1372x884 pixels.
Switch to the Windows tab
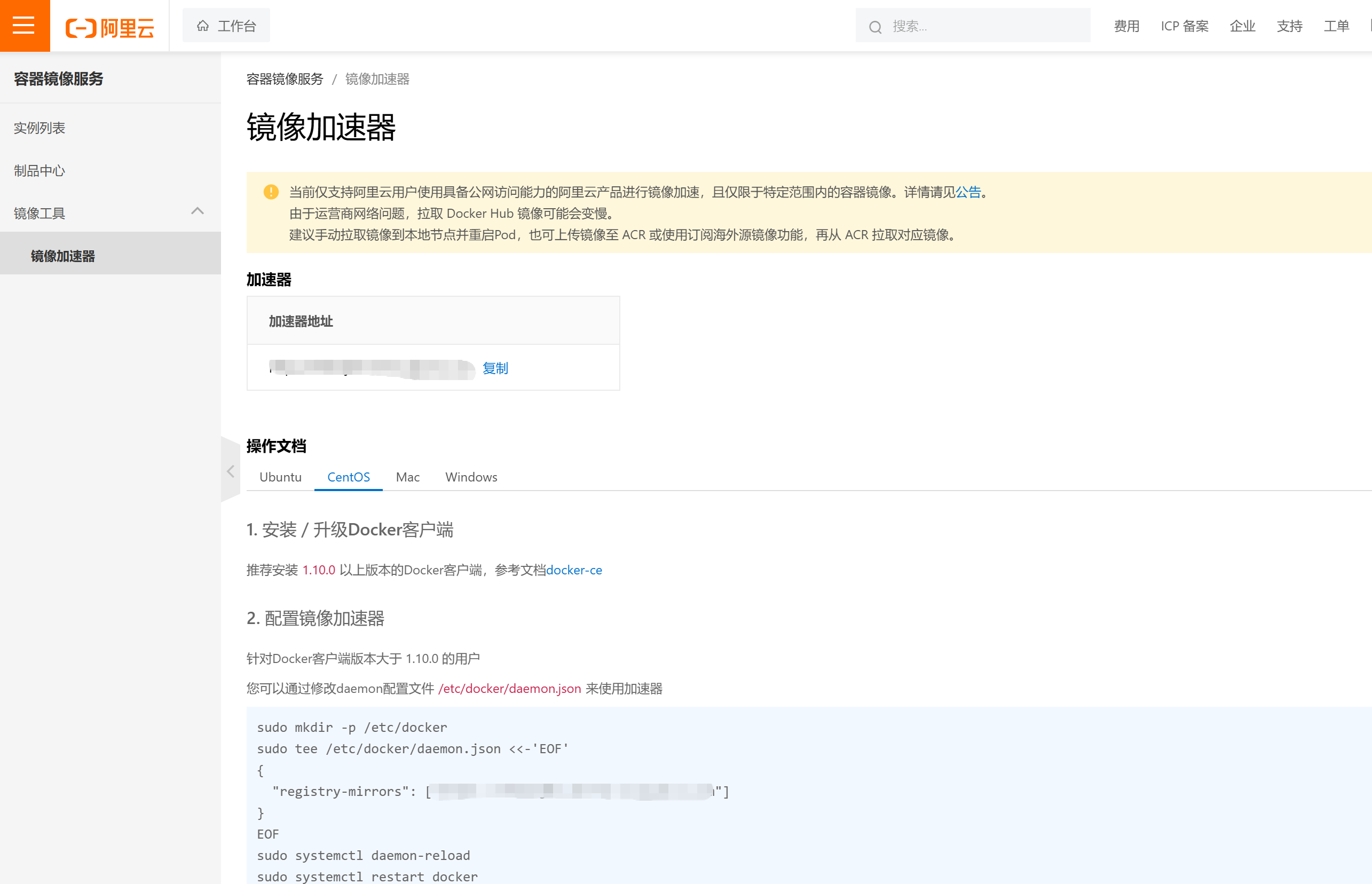click(x=471, y=477)
